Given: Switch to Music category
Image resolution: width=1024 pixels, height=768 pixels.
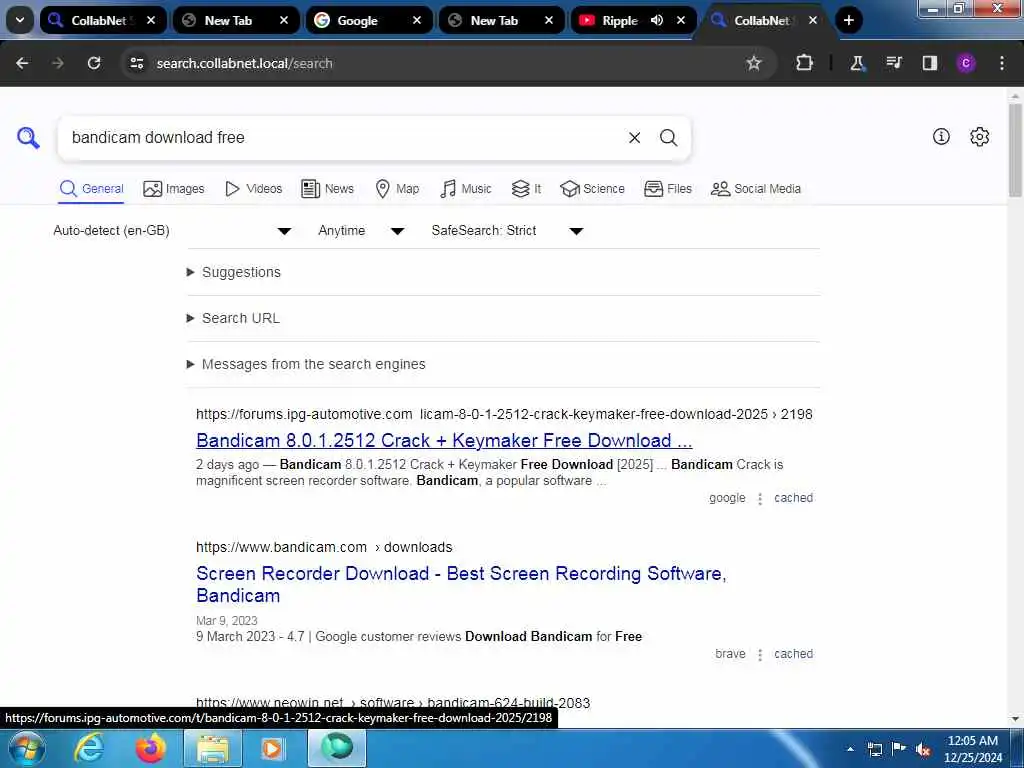Looking at the screenshot, I should (x=466, y=189).
